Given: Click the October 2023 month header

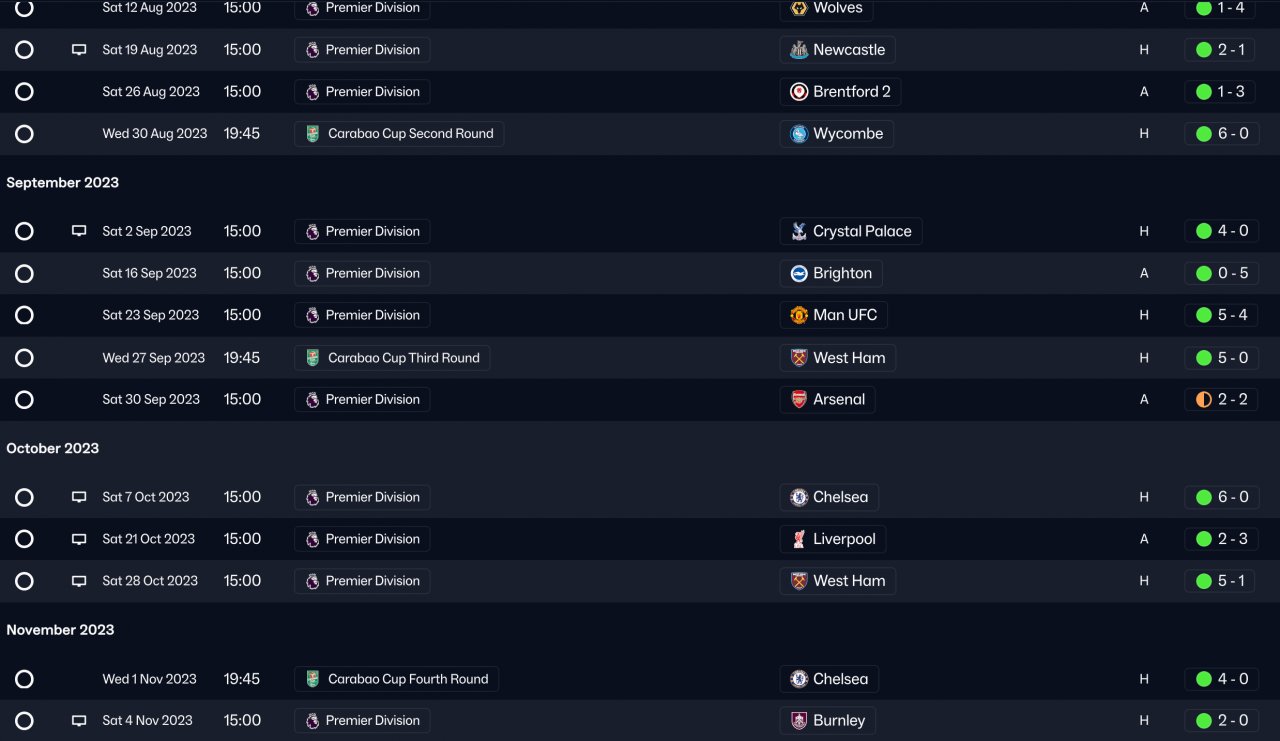Looking at the screenshot, I should click(53, 449).
